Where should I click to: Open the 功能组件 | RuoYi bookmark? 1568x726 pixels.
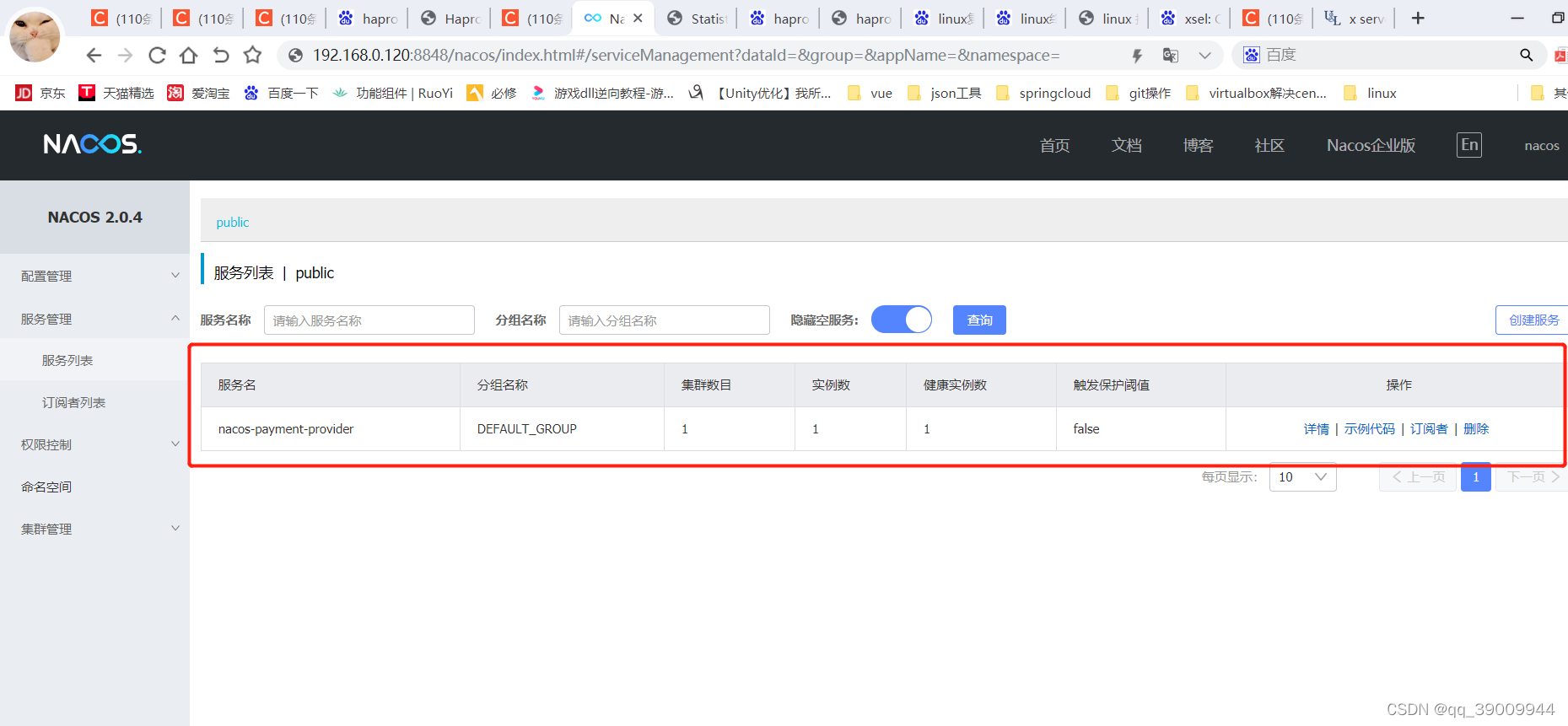click(392, 93)
